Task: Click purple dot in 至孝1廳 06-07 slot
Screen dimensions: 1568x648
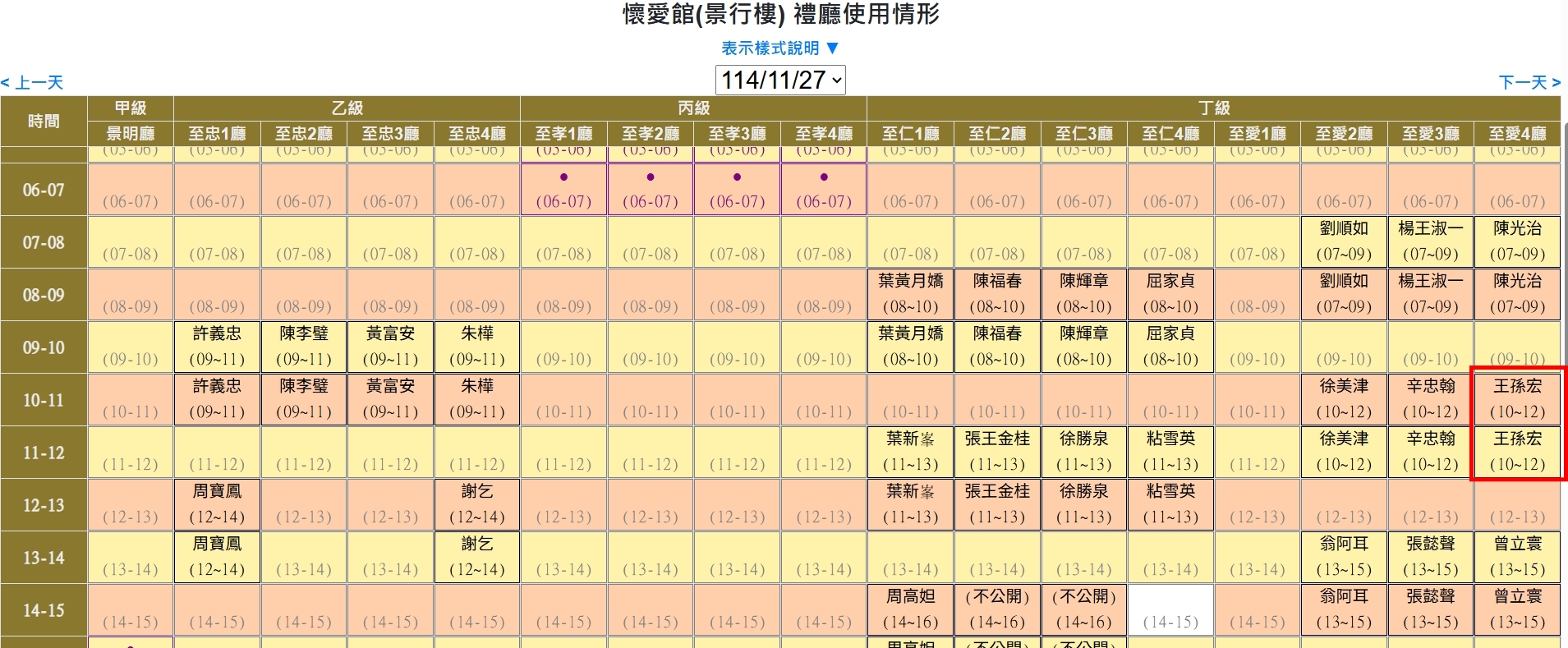Action: click(x=563, y=177)
